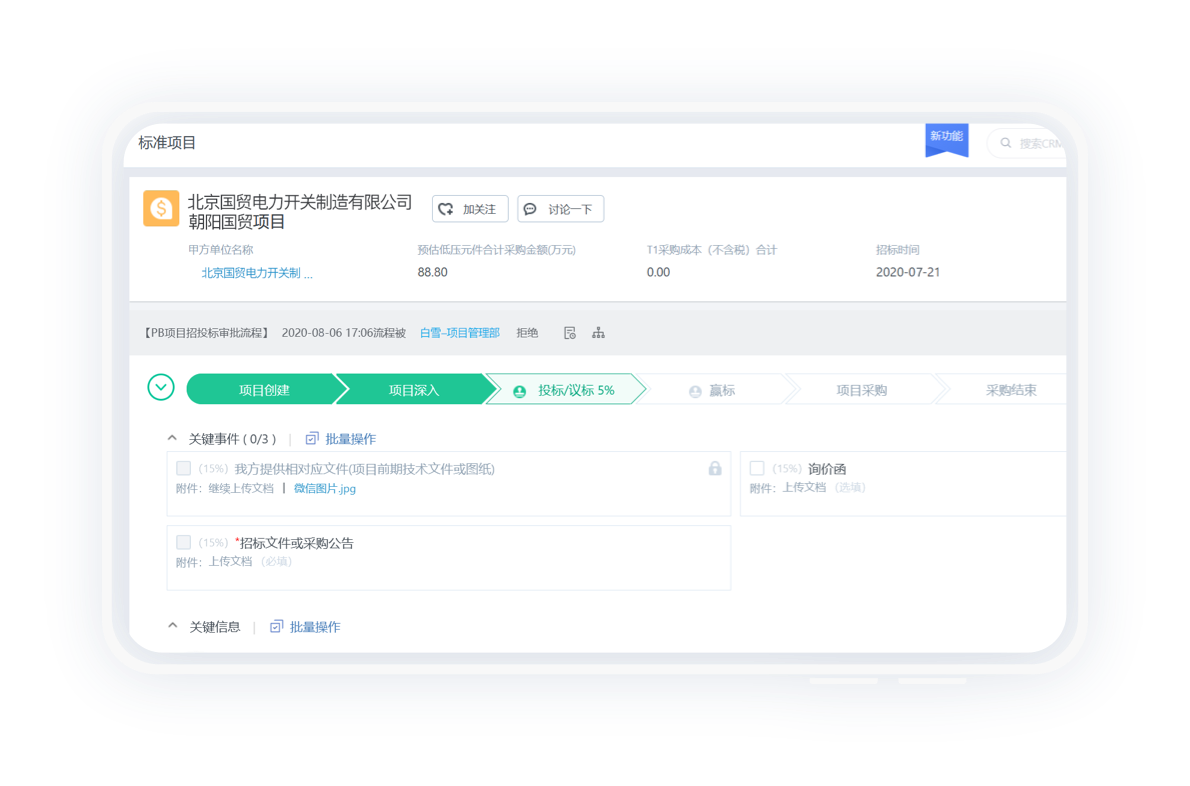Select the 投标/议标 5% progress stage
1190x786 pixels.
565,390
